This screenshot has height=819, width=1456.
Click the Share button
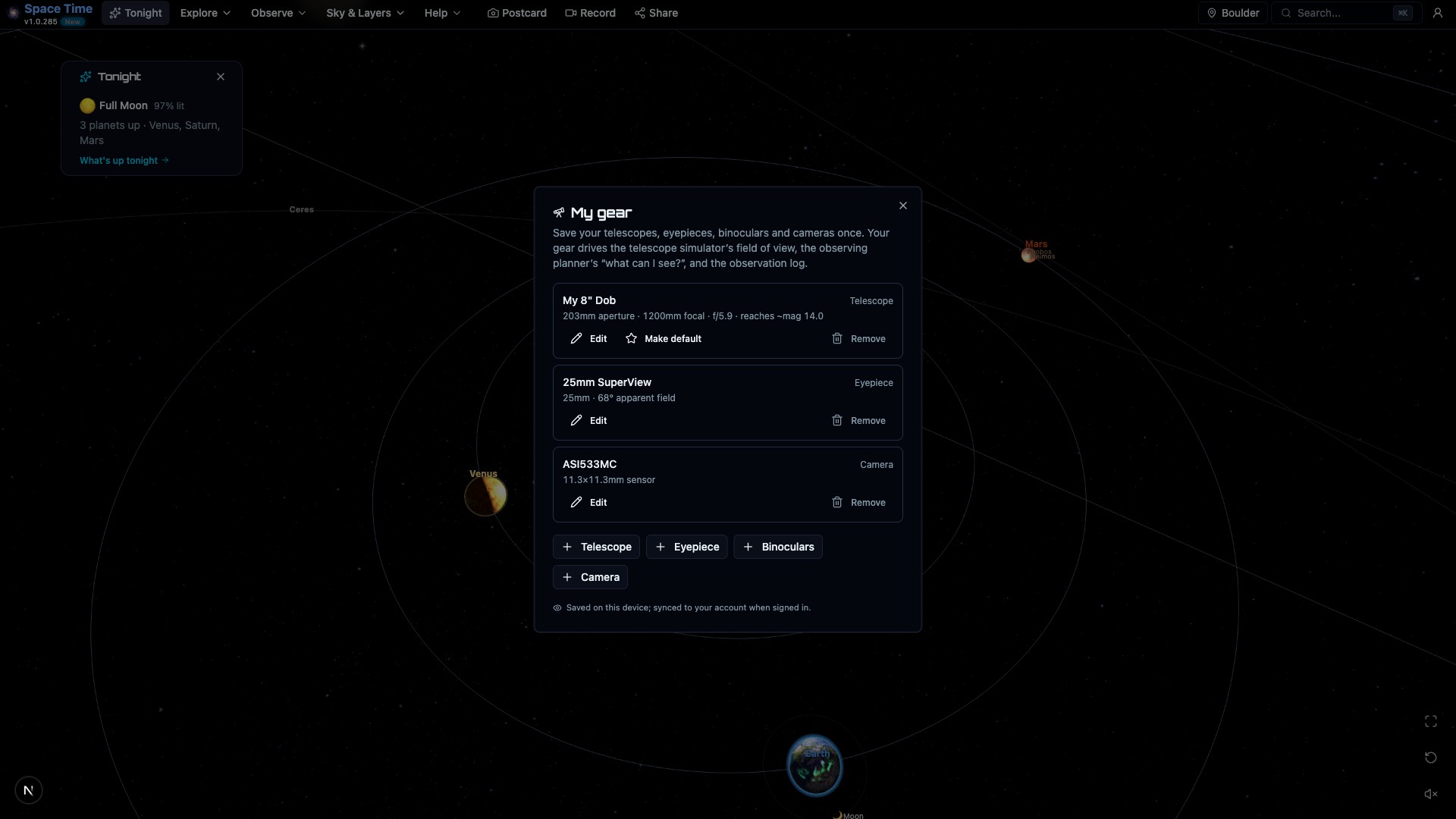coord(656,13)
